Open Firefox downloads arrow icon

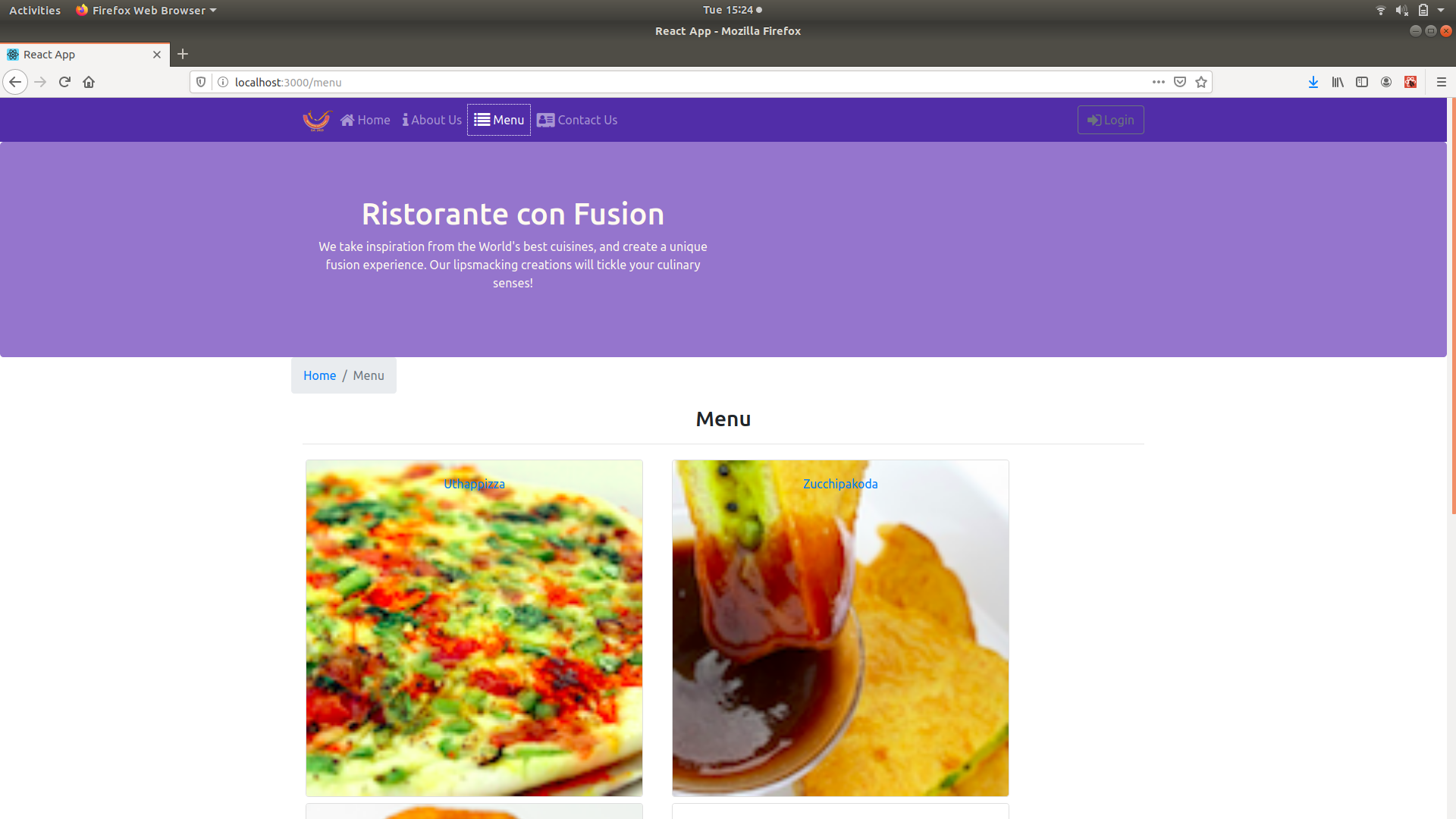[1313, 82]
